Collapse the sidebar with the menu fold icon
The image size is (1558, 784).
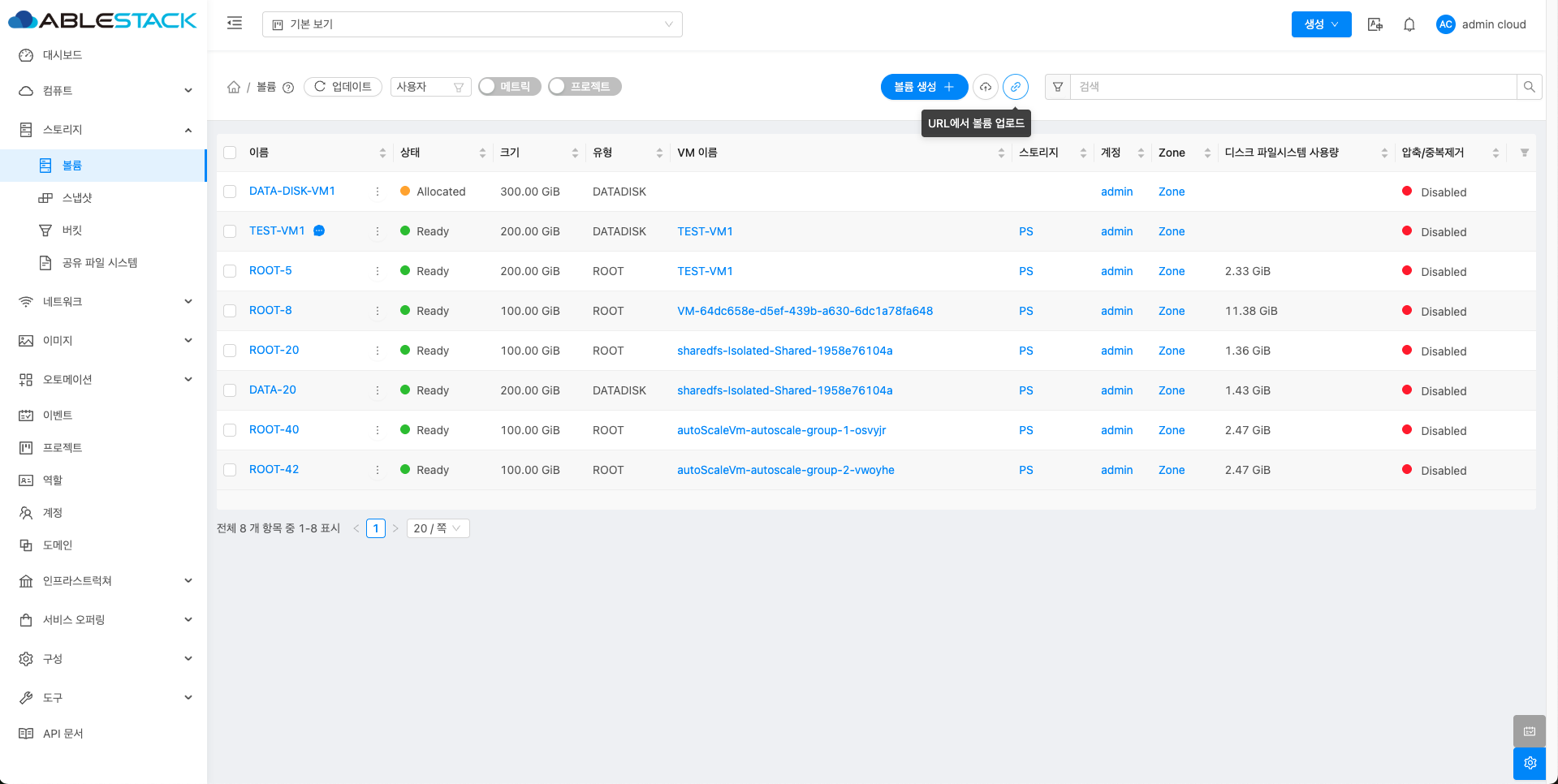tap(235, 24)
